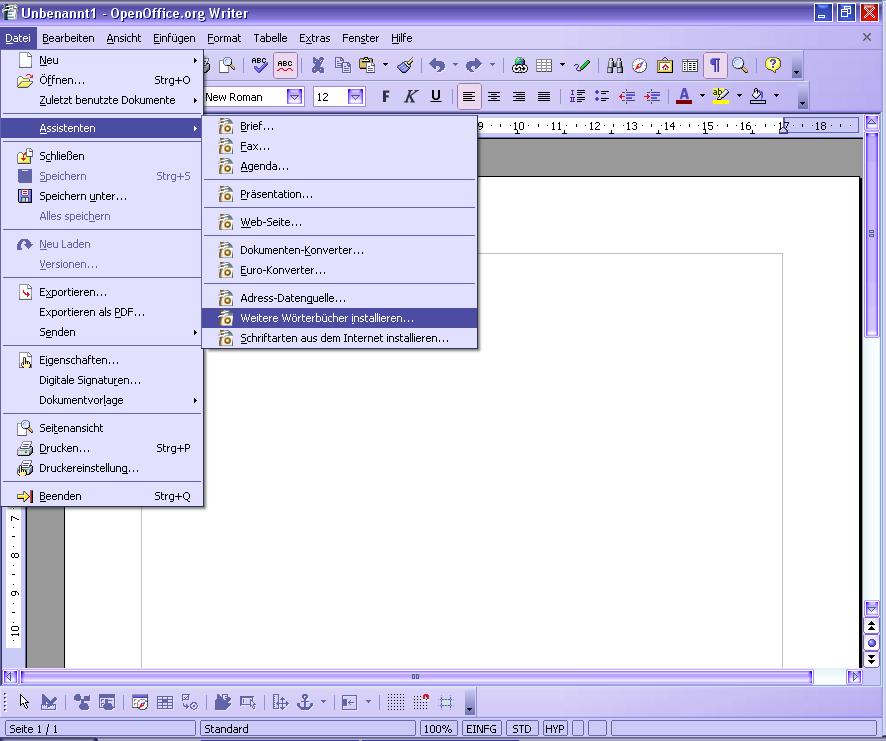Click the Data Sources icon

tap(689, 66)
